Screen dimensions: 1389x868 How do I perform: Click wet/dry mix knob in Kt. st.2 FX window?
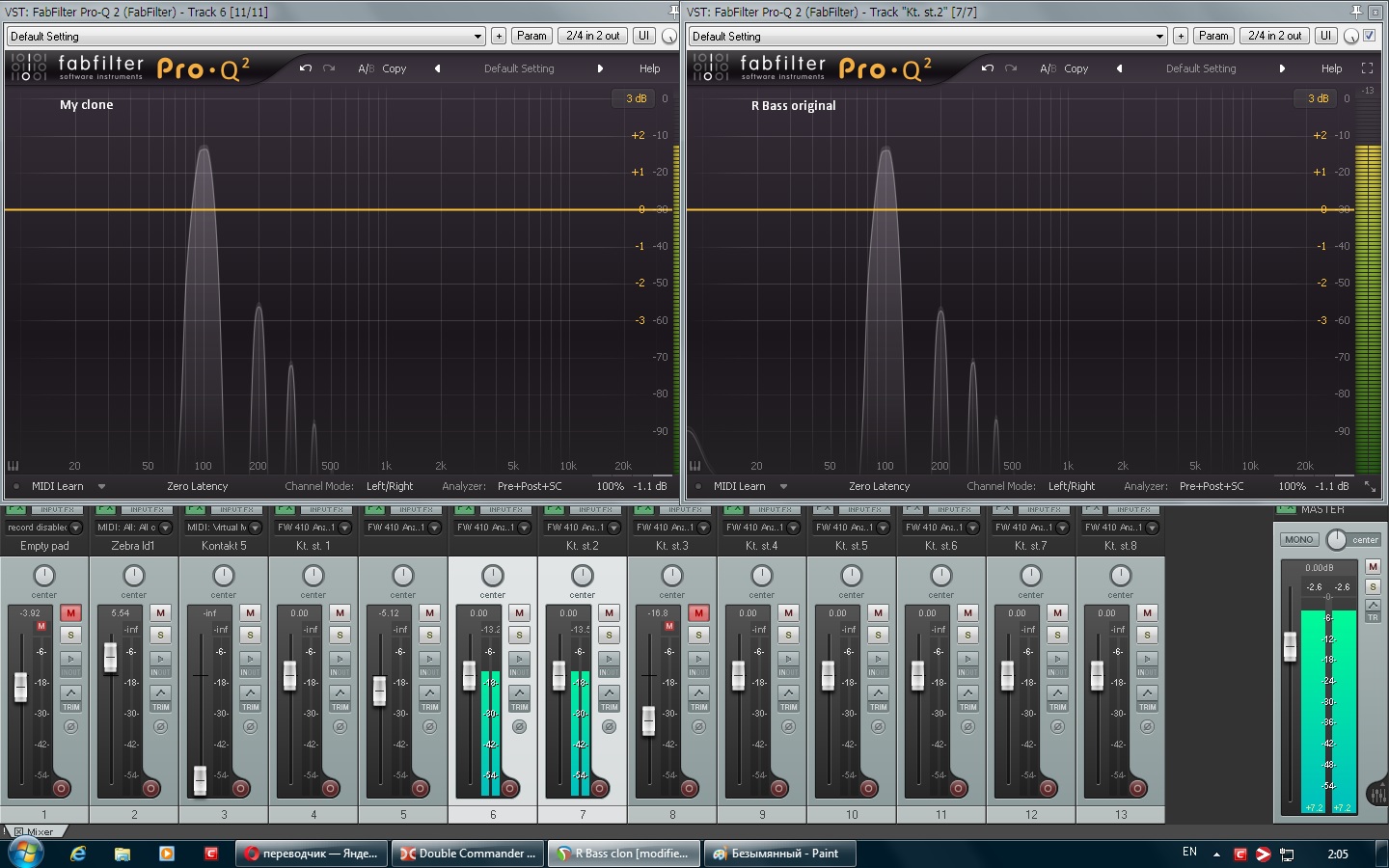(x=1351, y=36)
